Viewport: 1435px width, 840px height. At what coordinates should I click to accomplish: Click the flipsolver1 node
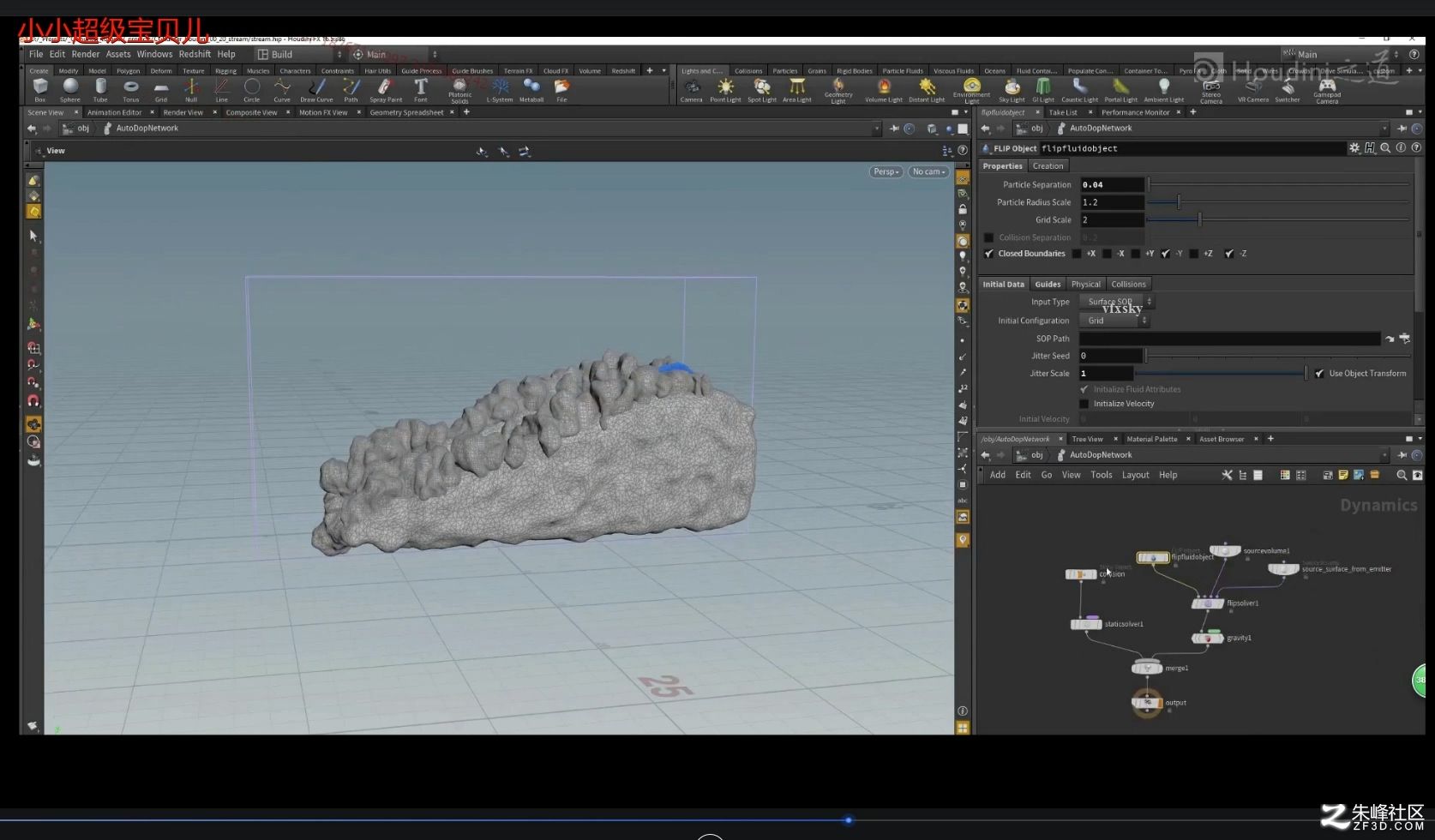point(1208,603)
